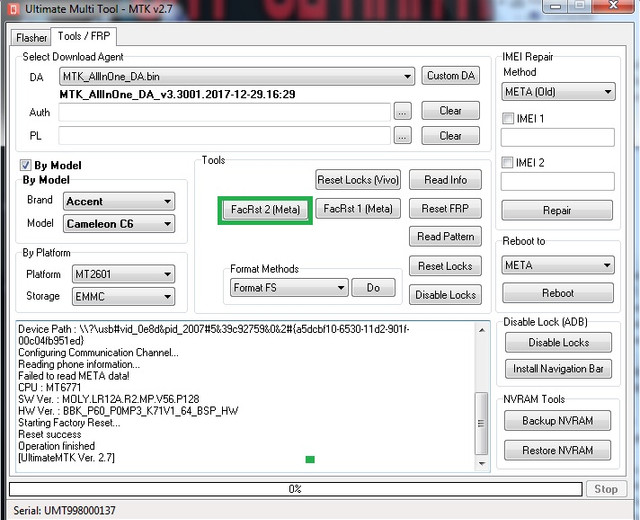The height and width of the screenshot is (520, 640).
Task: Click the Ultimate Multi Tool title bar icon
Action: (13, 9)
